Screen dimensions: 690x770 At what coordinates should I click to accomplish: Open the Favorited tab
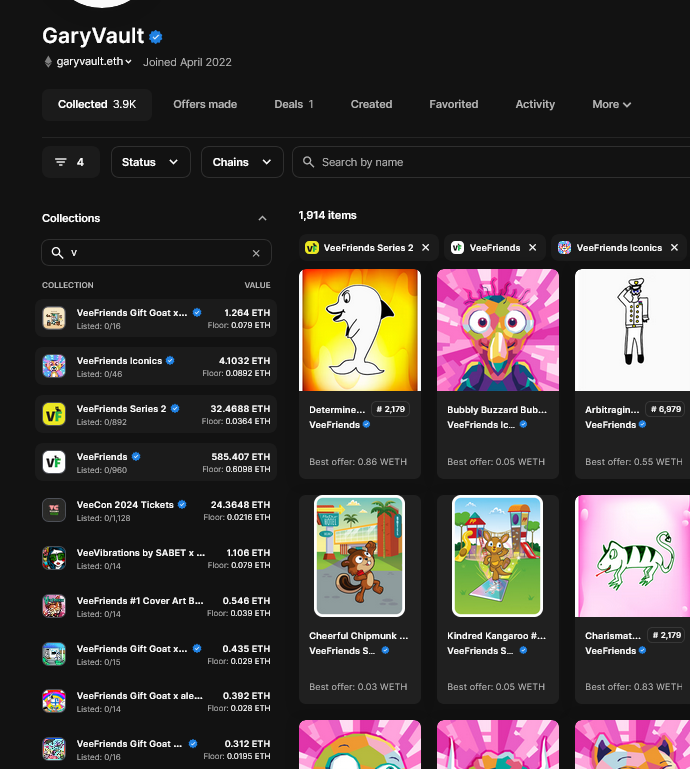[454, 105]
